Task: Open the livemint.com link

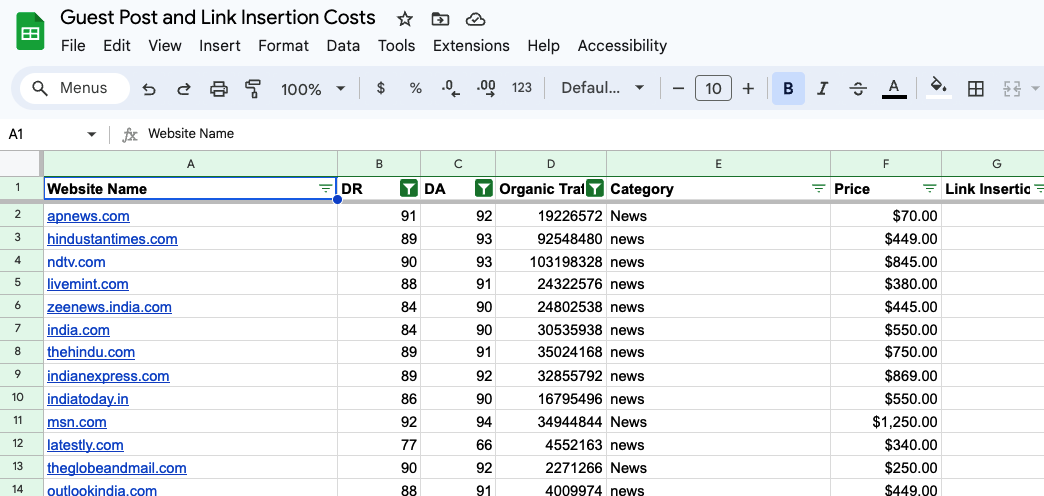Action: pyautogui.click(x=88, y=284)
